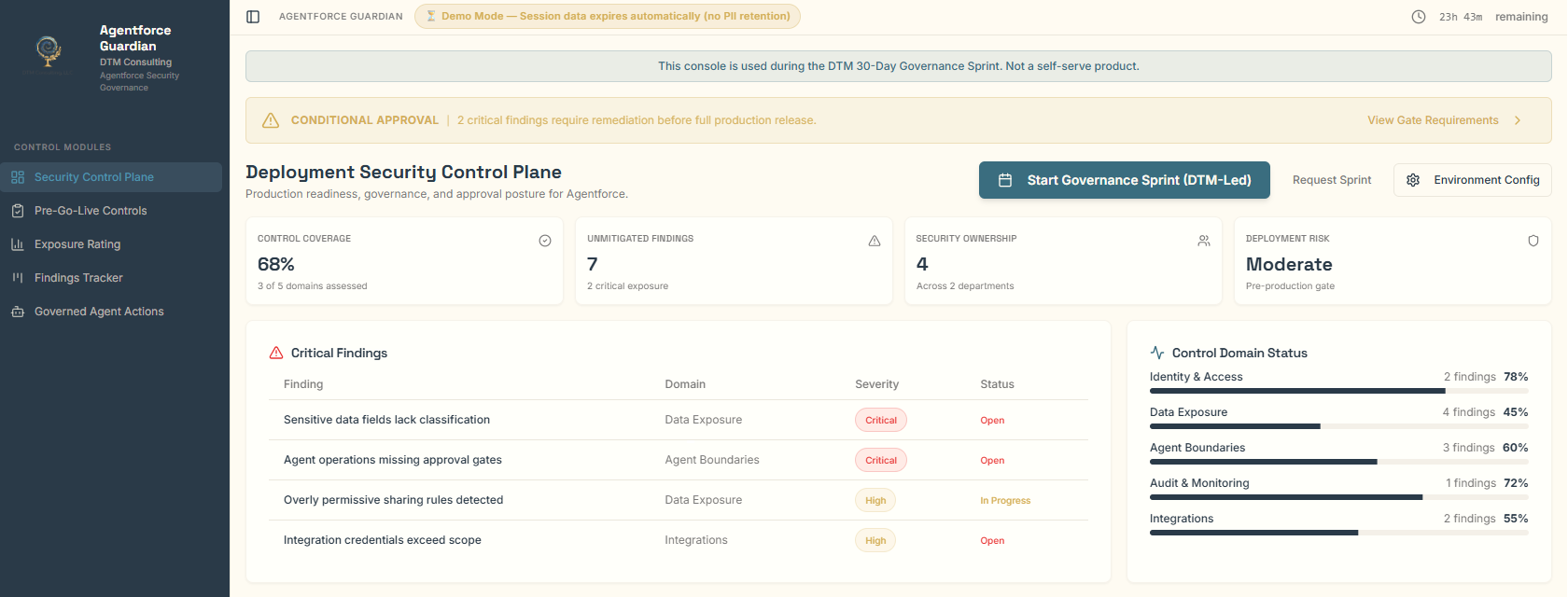
Task: Open the Unmitigated Findings card
Action: pos(734,261)
